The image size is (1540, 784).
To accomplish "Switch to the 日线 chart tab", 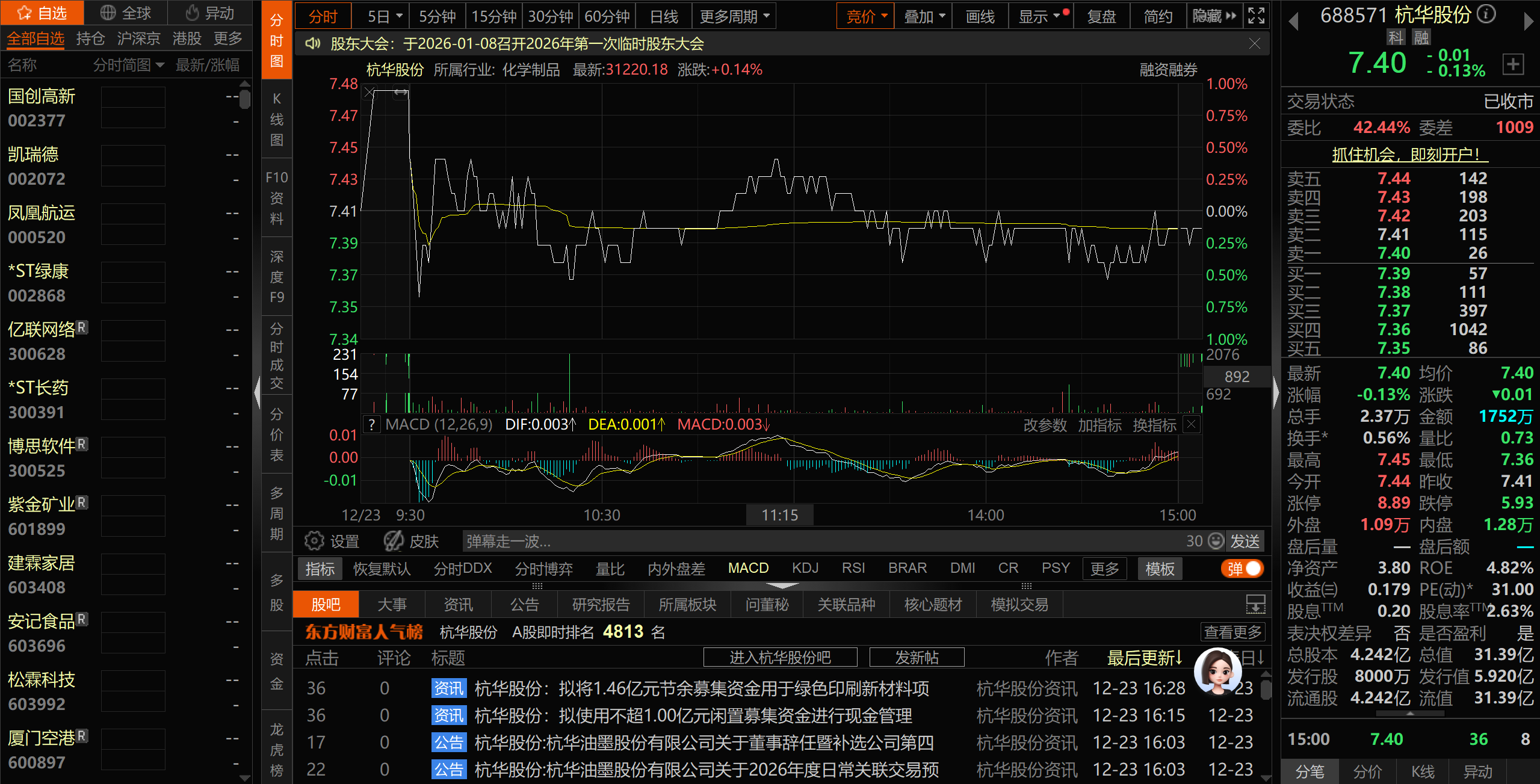I will [664, 16].
